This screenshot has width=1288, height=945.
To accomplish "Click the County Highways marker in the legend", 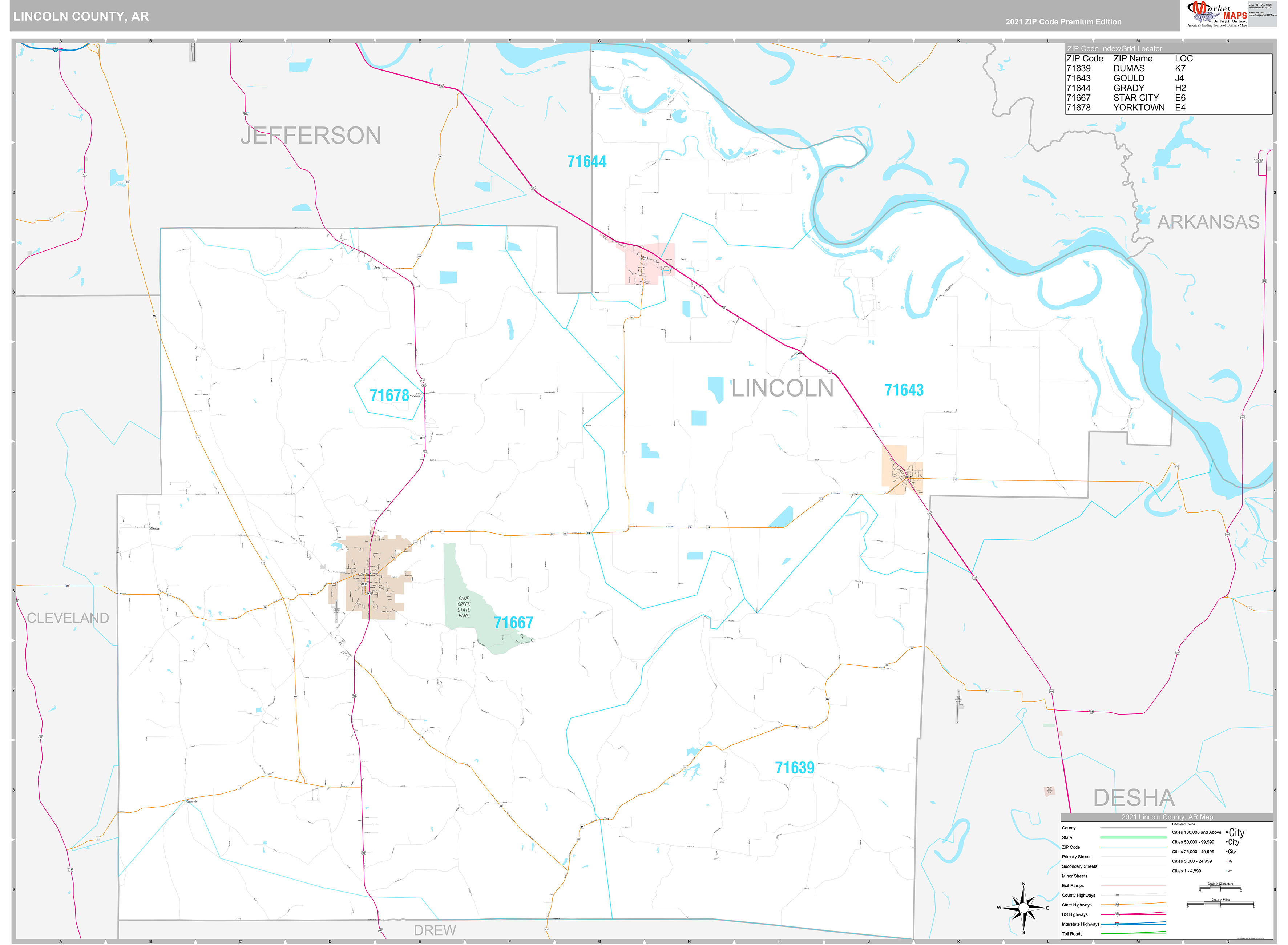I will click(1117, 895).
